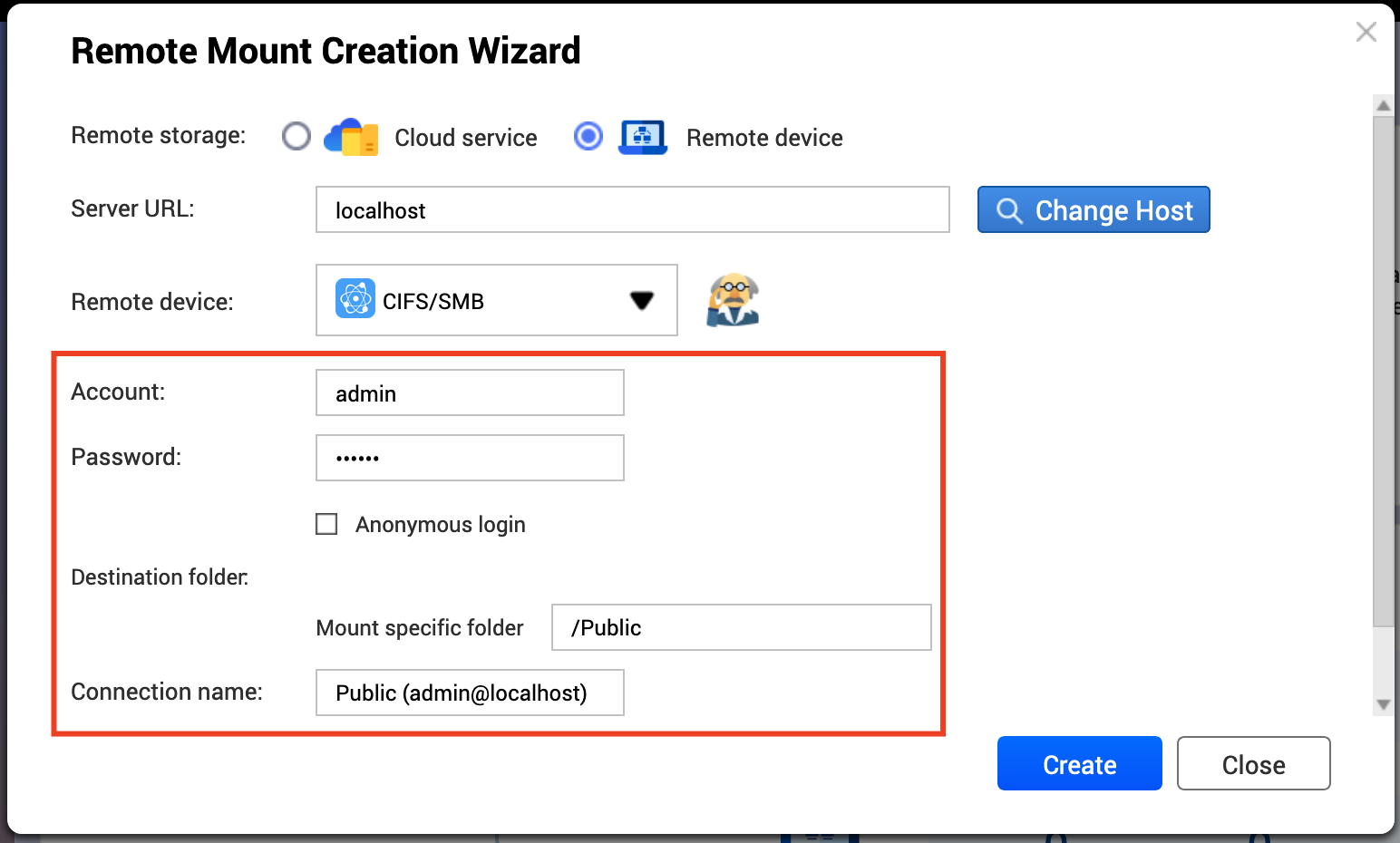1400x843 pixels.
Task: Select the Remote device radio button
Action: pos(588,137)
